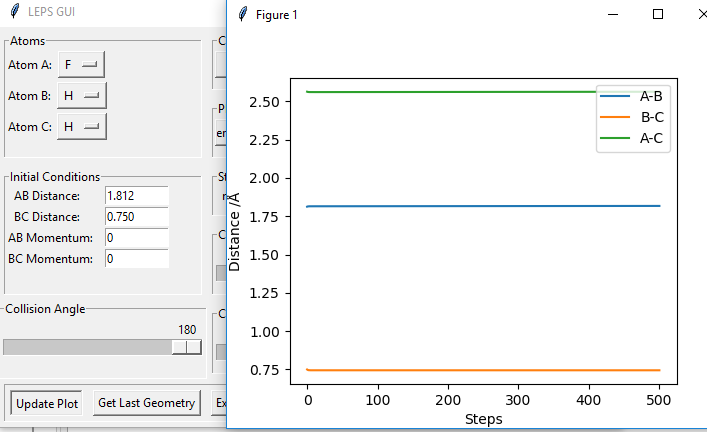Viewport: 707px width, 432px height.
Task: Open the Atom B element dropdown
Action: coord(81,95)
